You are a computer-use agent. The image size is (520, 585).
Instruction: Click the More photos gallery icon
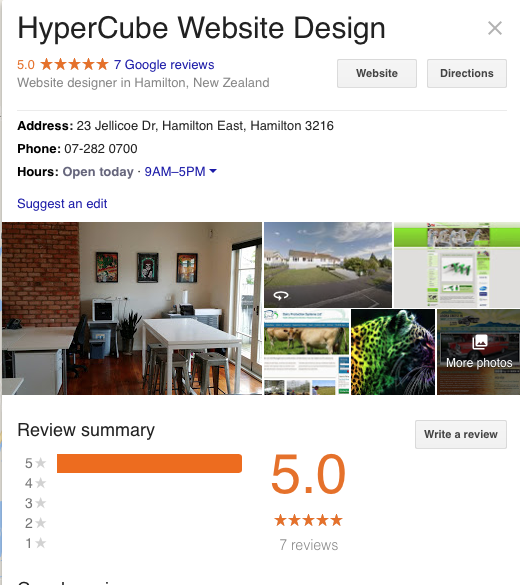coord(480,341)
